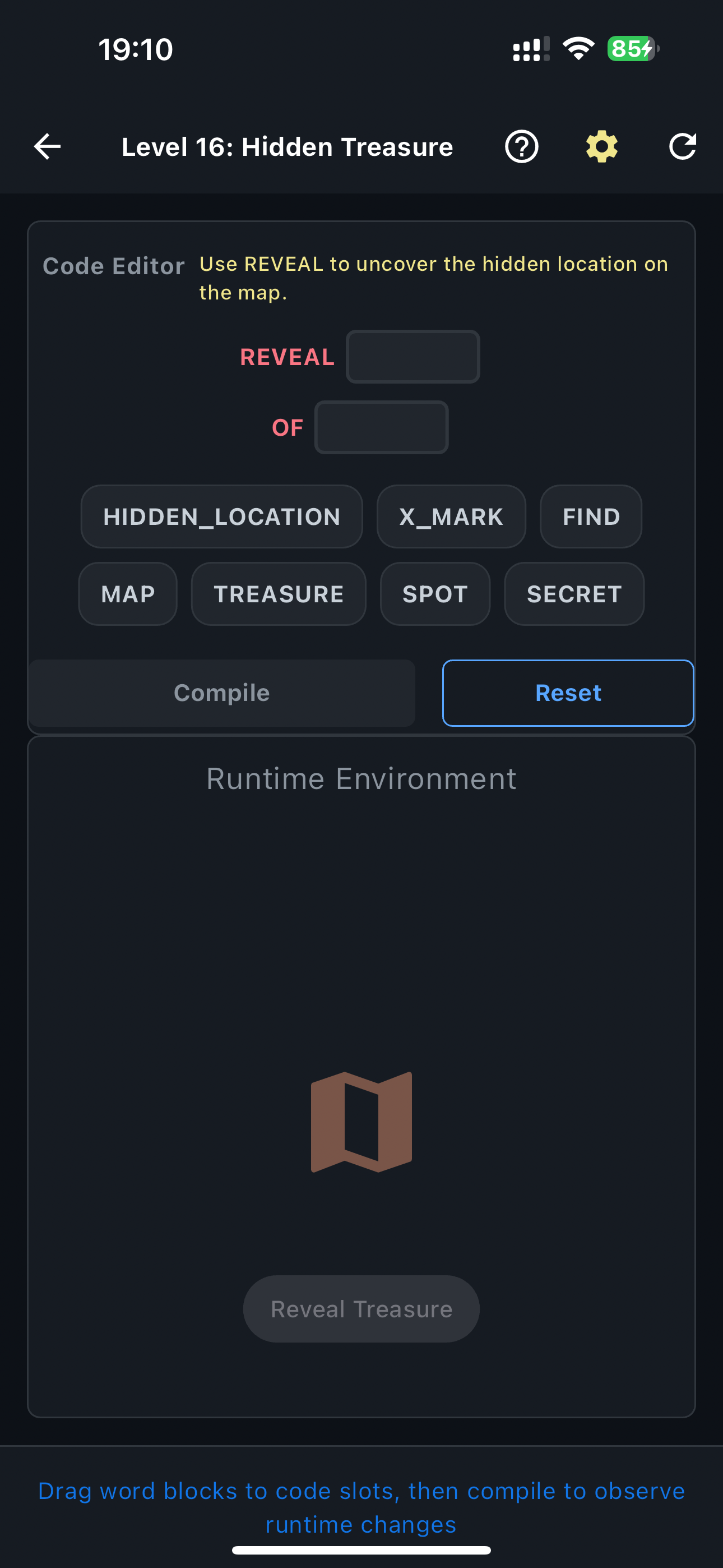Choose the MAP word block
Image resolution: width=723 pixels, height=1568 pixels.
128,594
